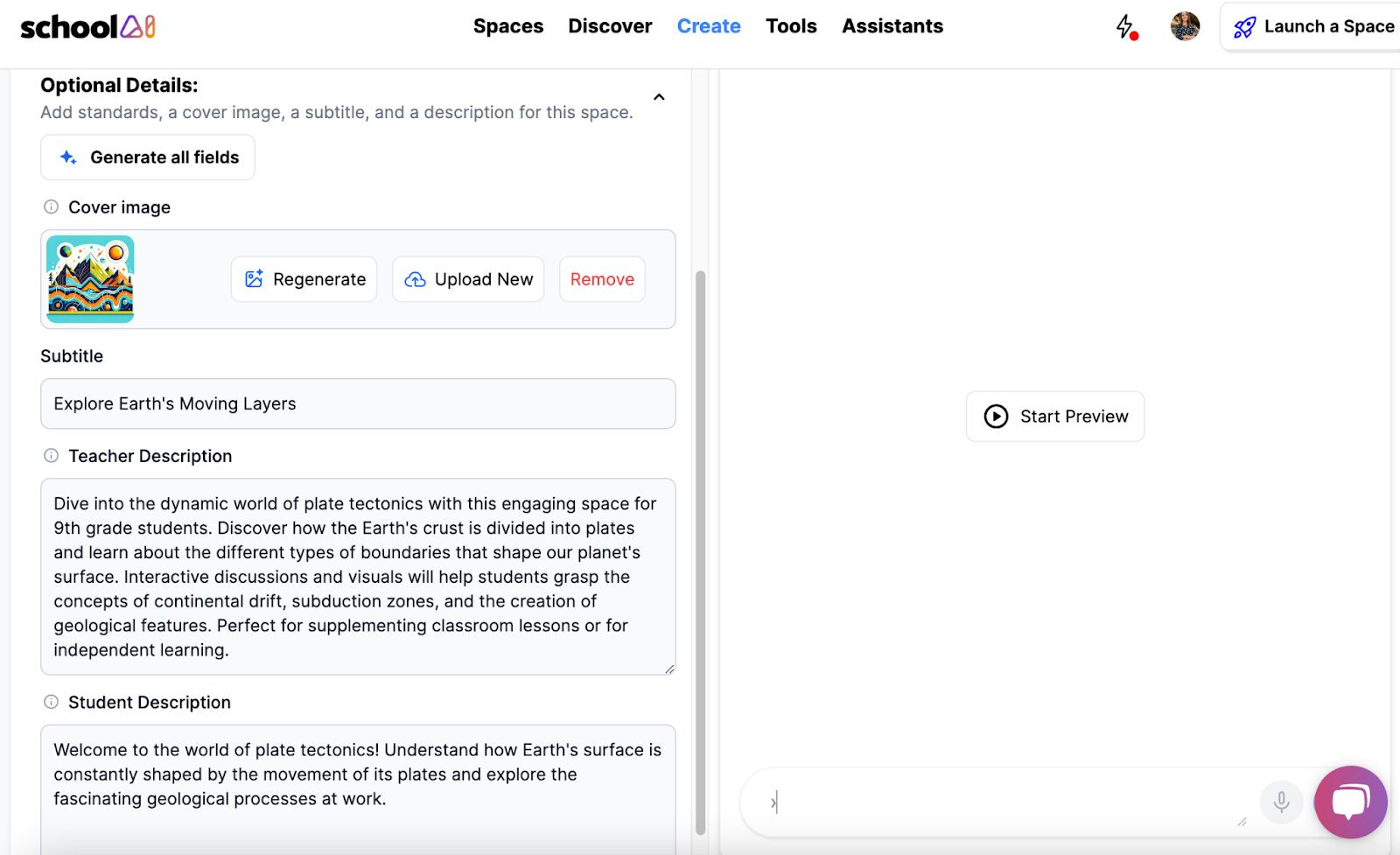Click the Cover image info icon
This screenshot has height=855, width=1400.
point(51,207)
